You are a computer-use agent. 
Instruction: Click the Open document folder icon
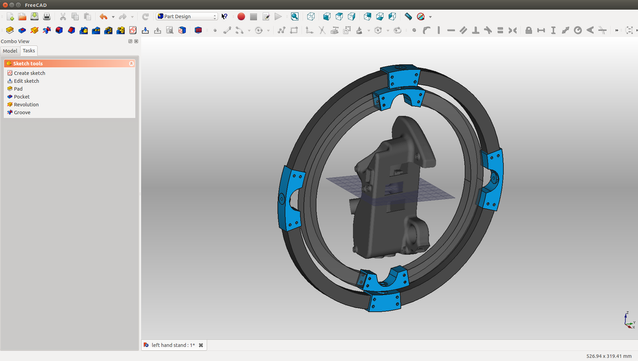[x=22, y=17]
